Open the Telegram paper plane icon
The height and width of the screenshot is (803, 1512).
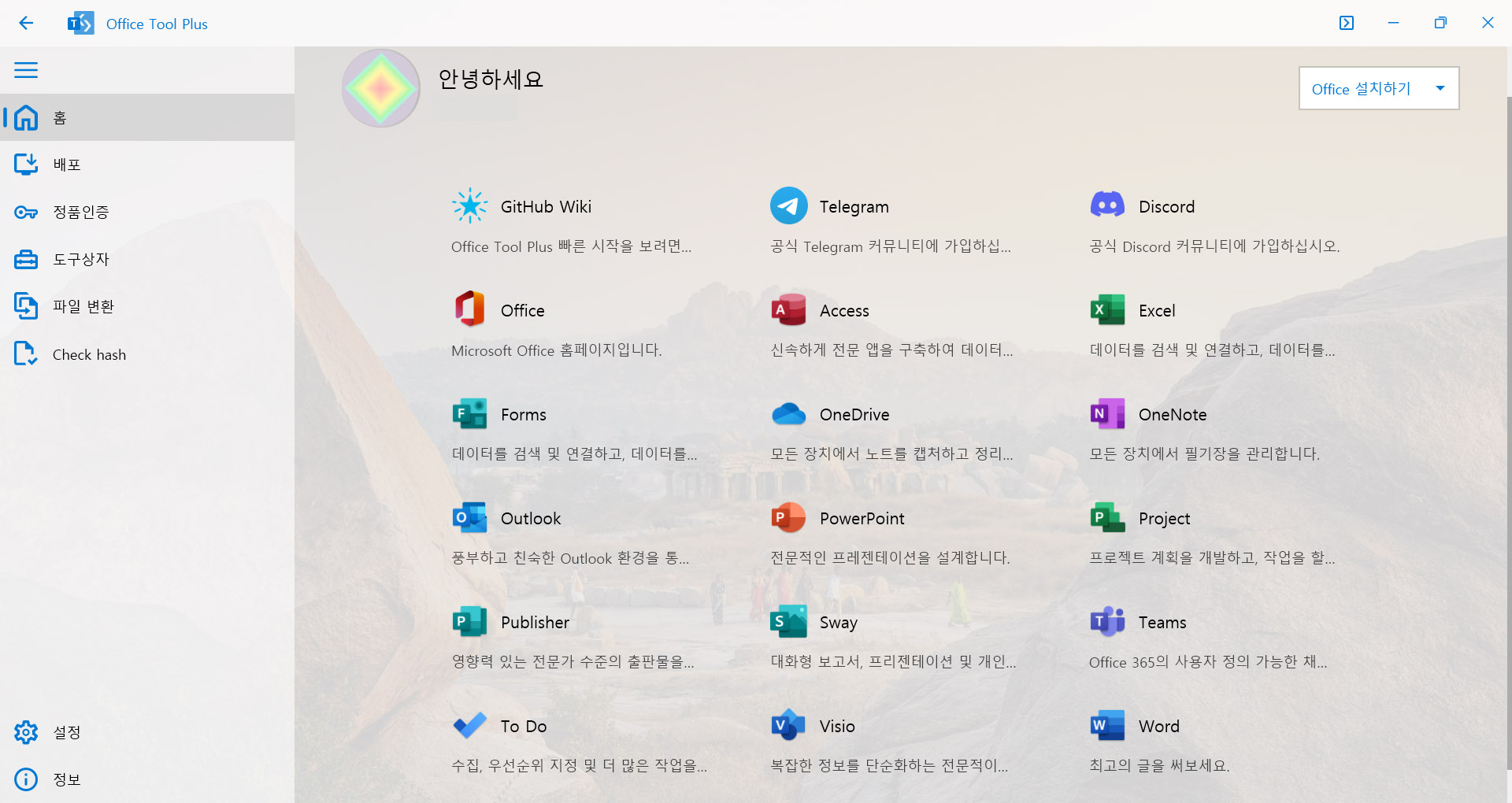tap(789, 206)
